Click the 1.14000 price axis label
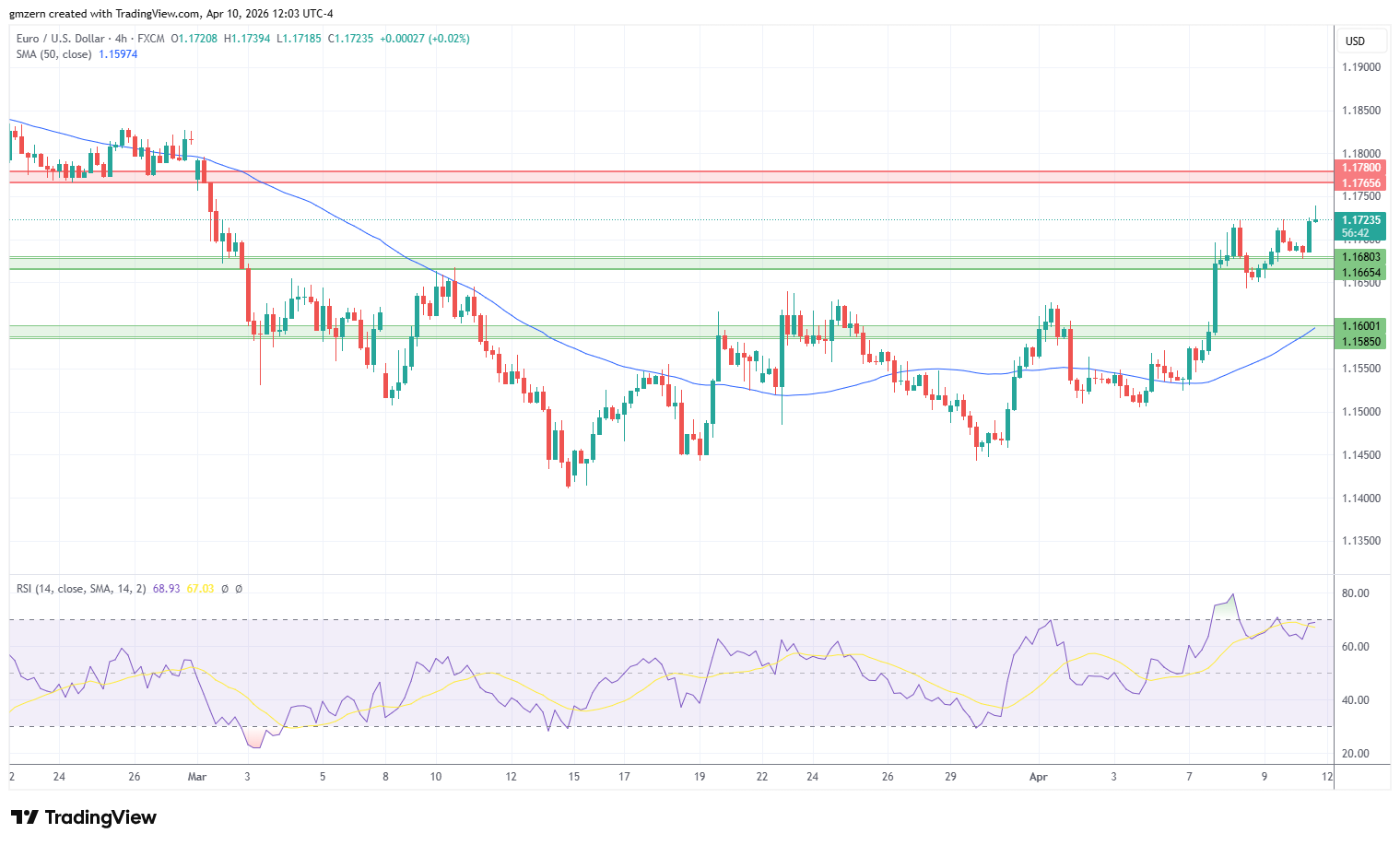The image size is (1400, 845). [1361, 499]
